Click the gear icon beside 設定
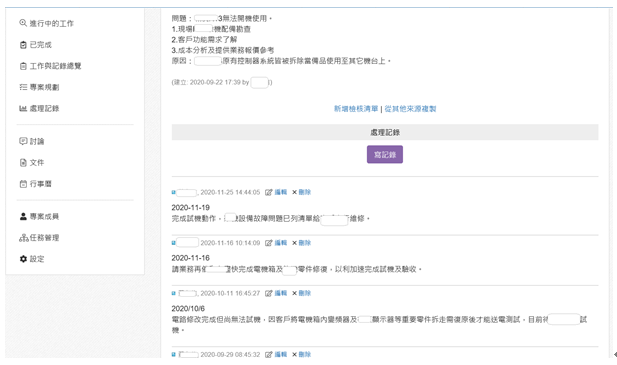The width and height of the screenshot is (617, 365). tap(23, 259)
